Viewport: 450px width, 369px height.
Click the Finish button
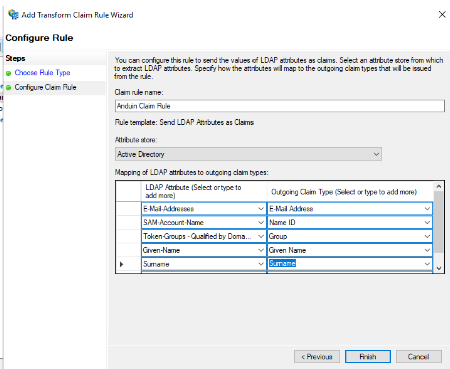tap(368, 357)
